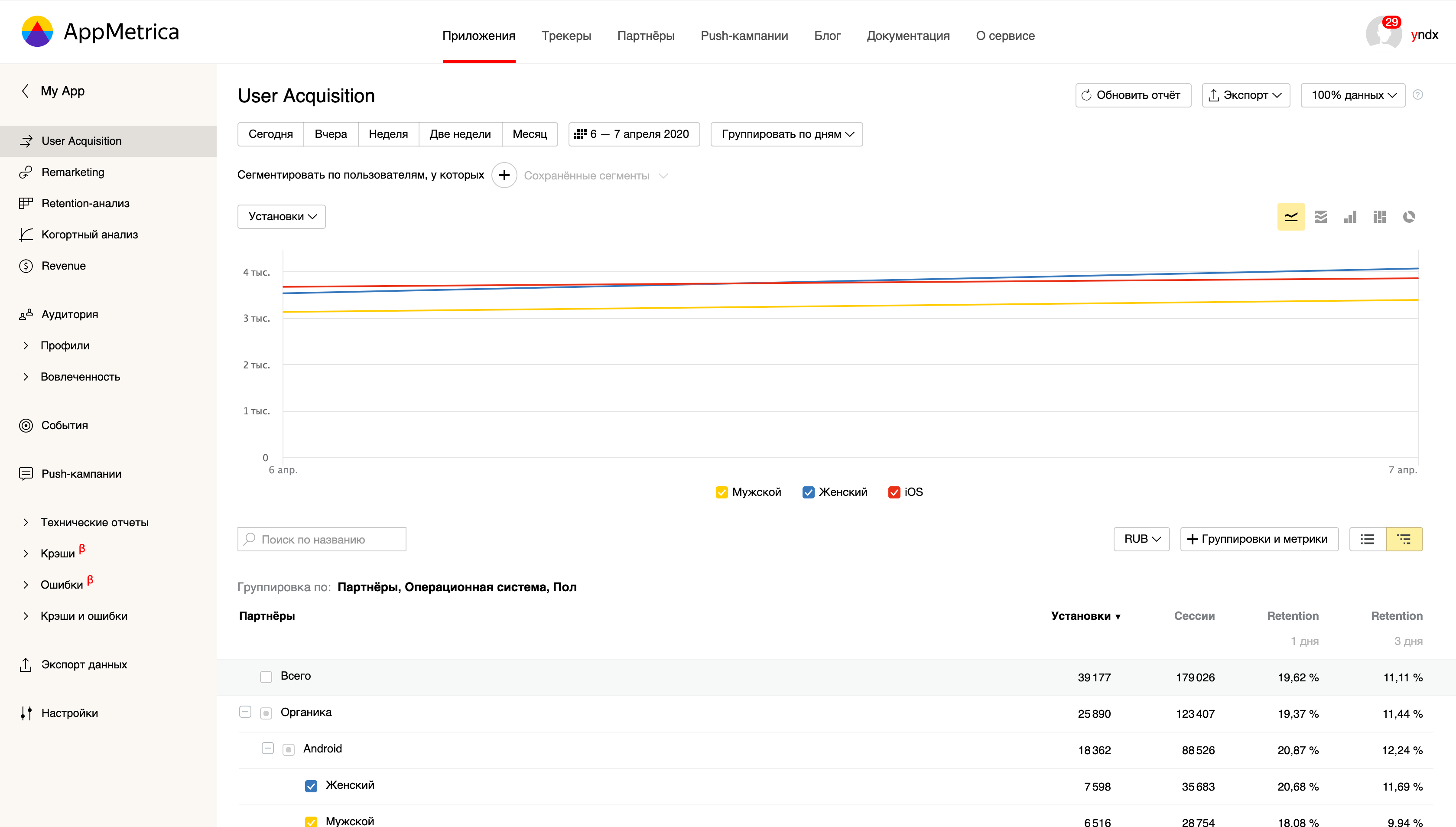
Task: Toggle the Женский checkbox in legend
Action: [809, 492]
